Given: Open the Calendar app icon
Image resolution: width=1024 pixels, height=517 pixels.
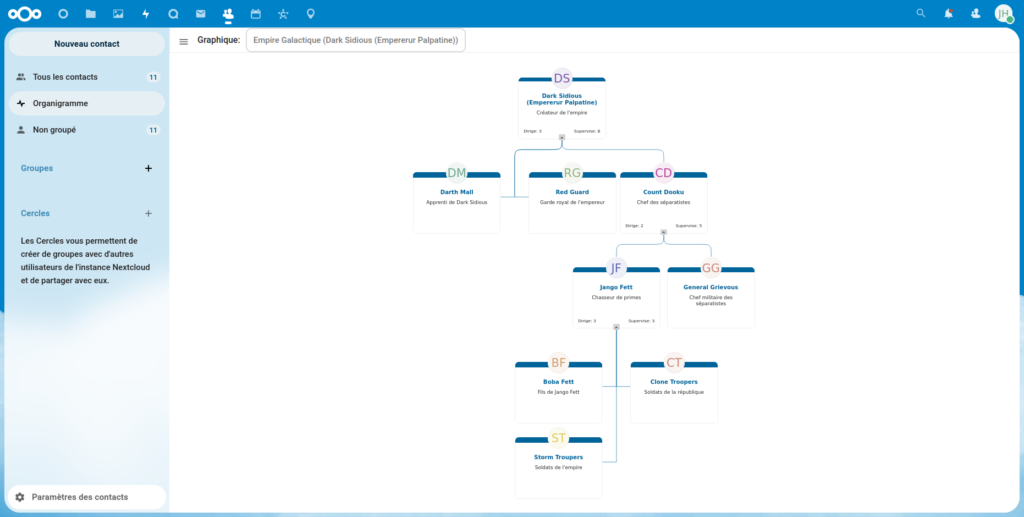Looking at the screenshot, I should pyautogui.click(x=255, y=14).
